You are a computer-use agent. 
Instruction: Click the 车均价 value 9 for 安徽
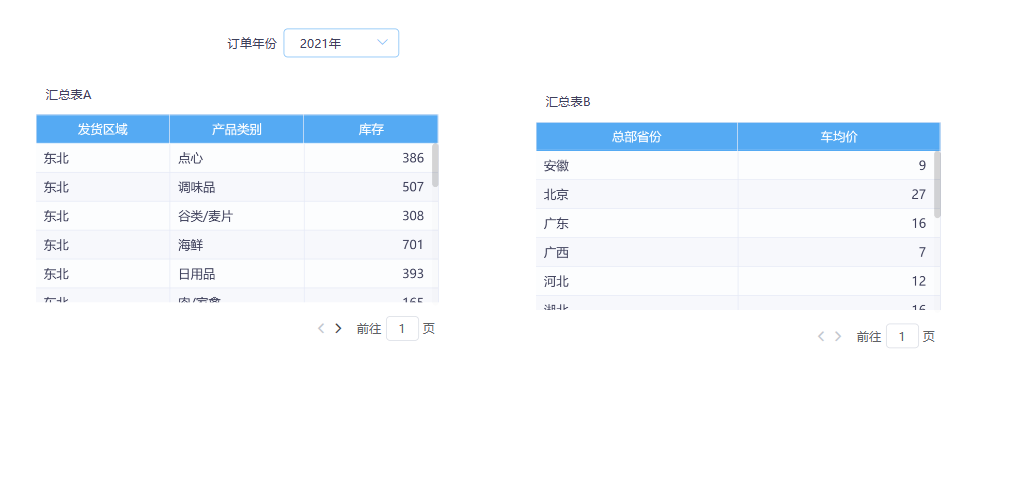click(x=922, y=166)
